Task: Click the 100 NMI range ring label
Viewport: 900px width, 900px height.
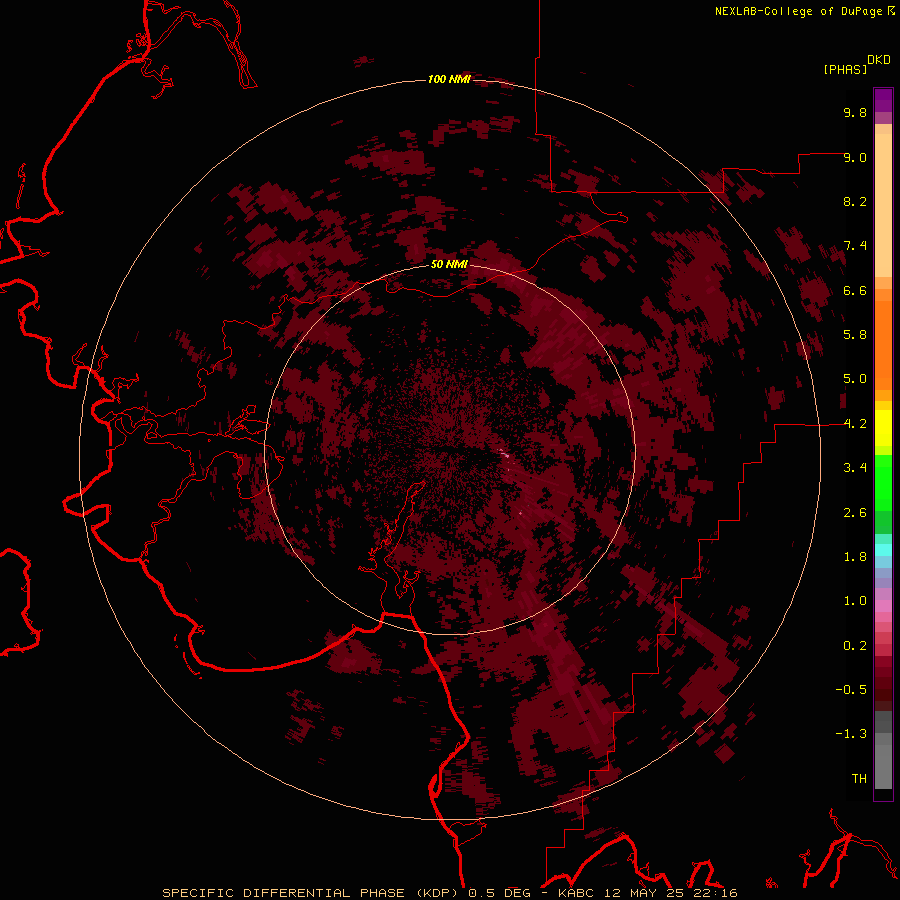Action: click(449, 79)
